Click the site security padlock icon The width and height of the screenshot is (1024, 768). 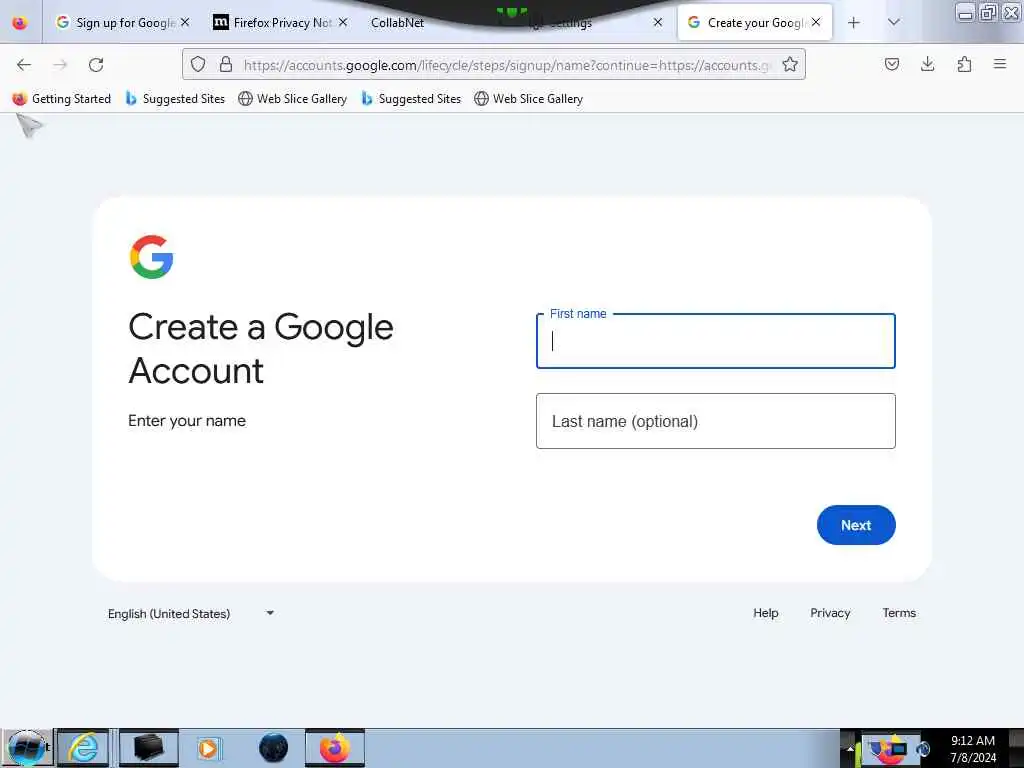(x=226, y=64)
